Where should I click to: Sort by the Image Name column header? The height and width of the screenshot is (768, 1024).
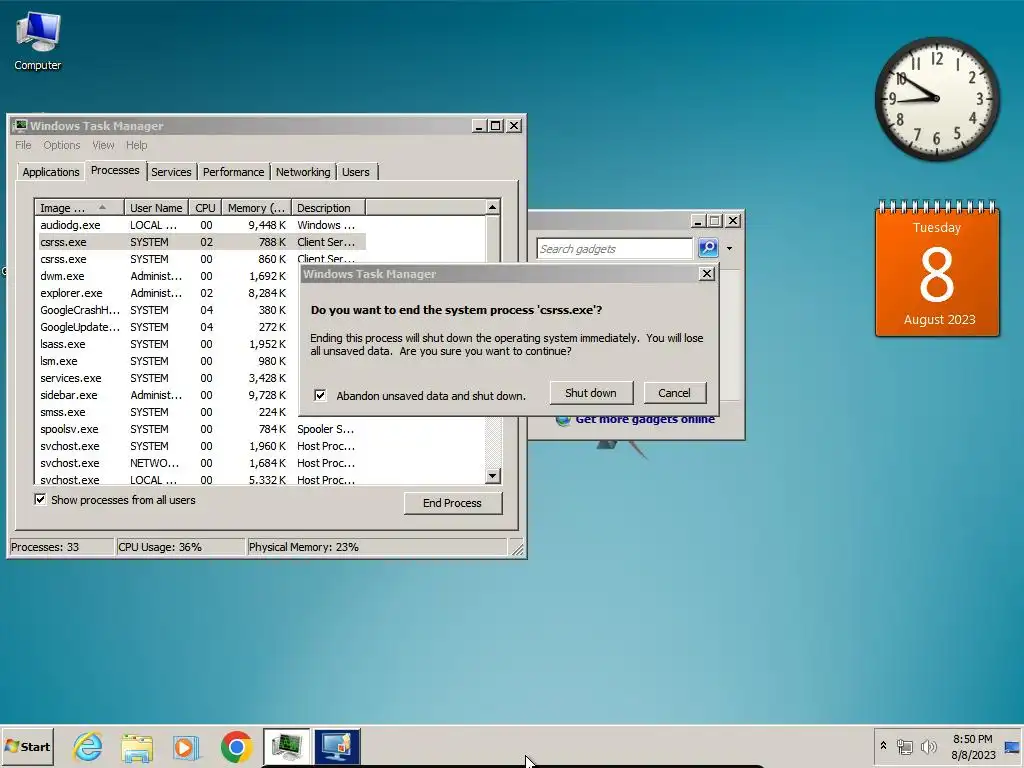(x=79, y=208)
